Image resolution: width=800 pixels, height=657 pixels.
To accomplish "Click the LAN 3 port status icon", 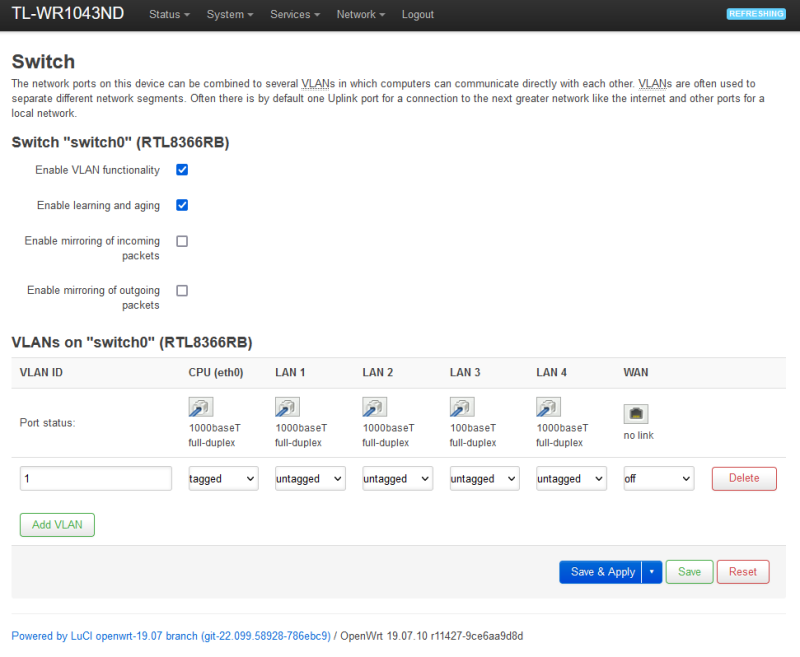I will coord(462,407).
